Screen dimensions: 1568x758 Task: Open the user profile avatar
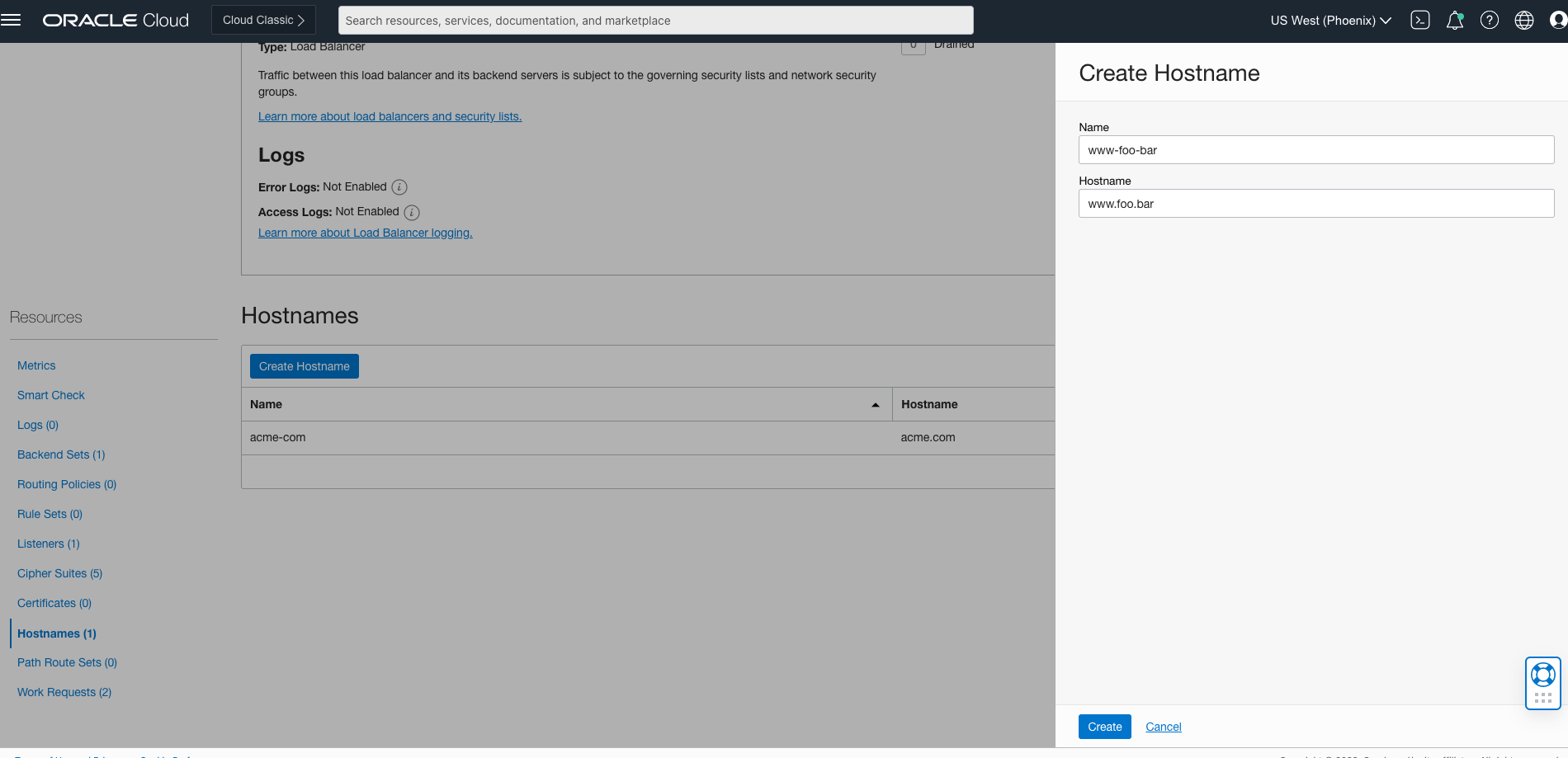(1556, 19)
